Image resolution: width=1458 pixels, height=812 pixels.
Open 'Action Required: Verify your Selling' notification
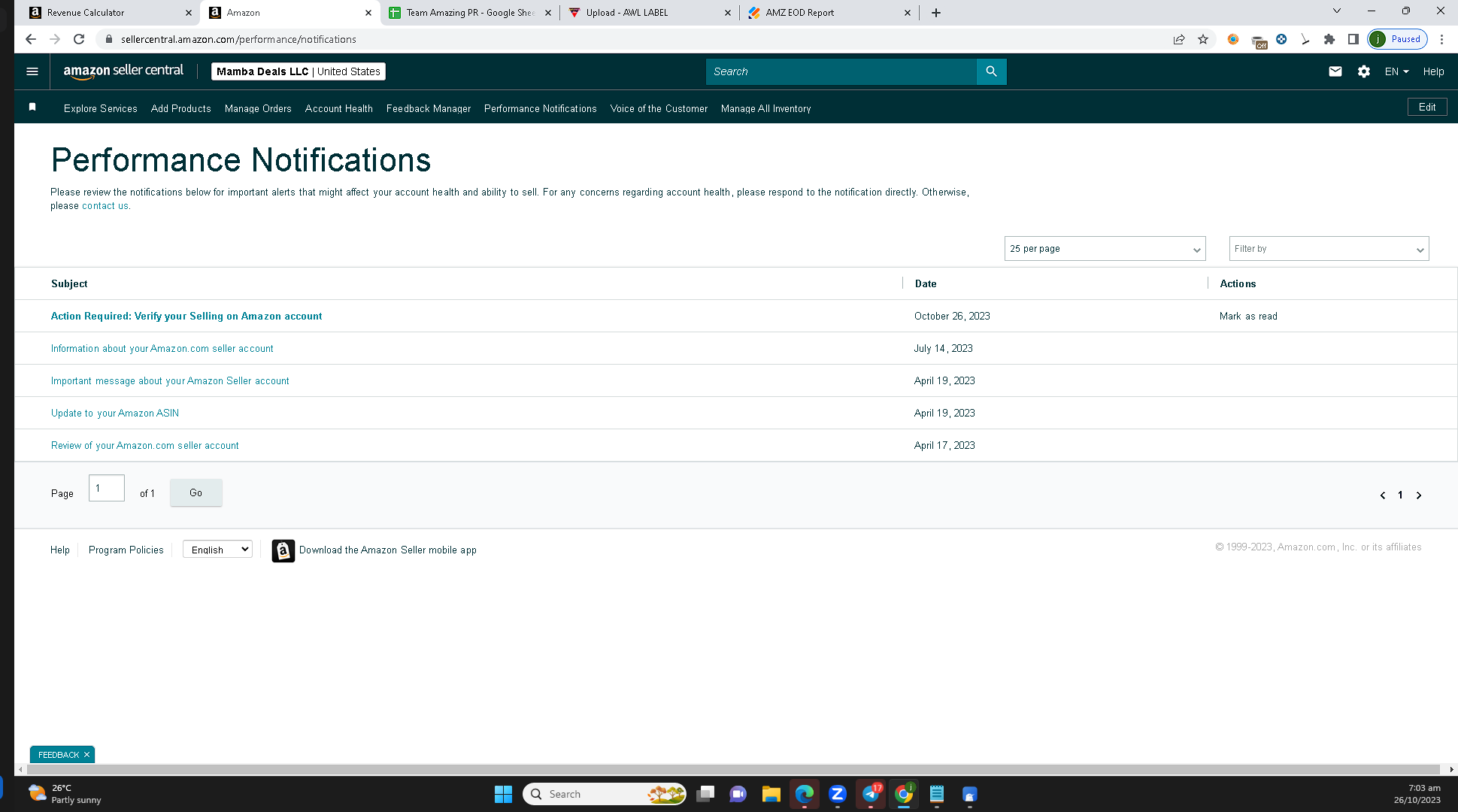pyautogui.click(x=186, y=316)
